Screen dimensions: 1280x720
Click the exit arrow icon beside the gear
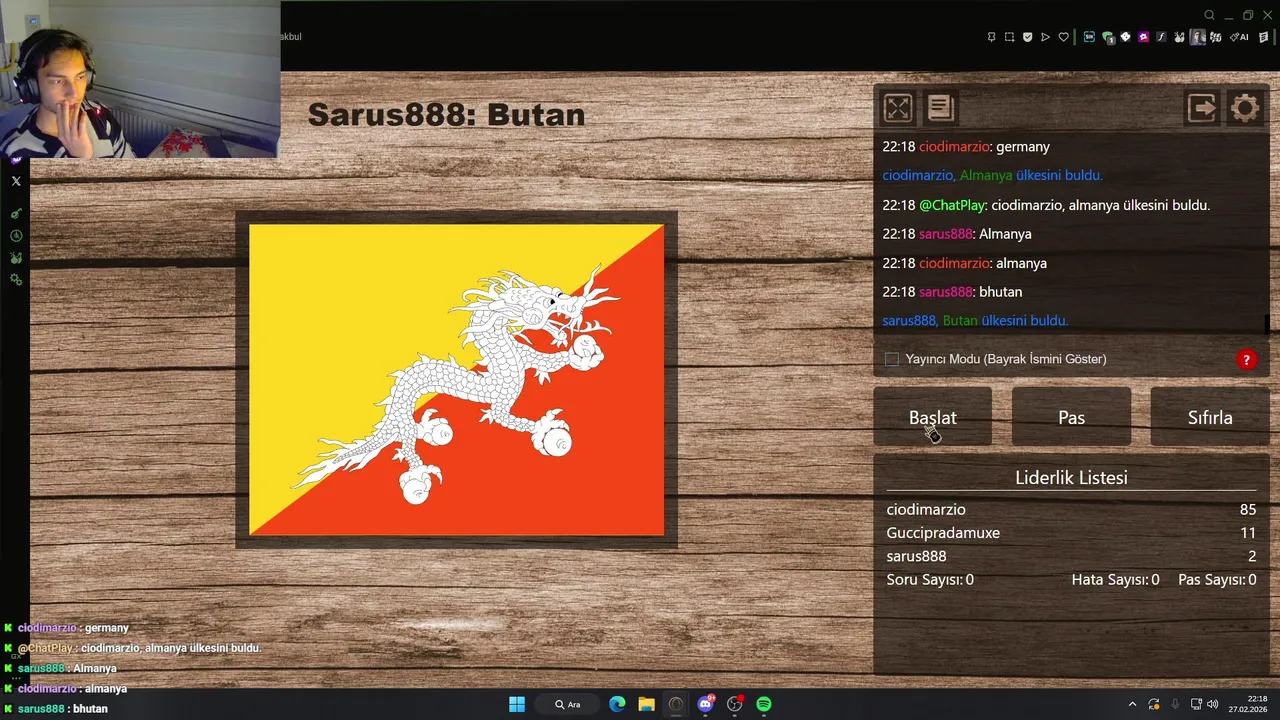(1201, 108)
